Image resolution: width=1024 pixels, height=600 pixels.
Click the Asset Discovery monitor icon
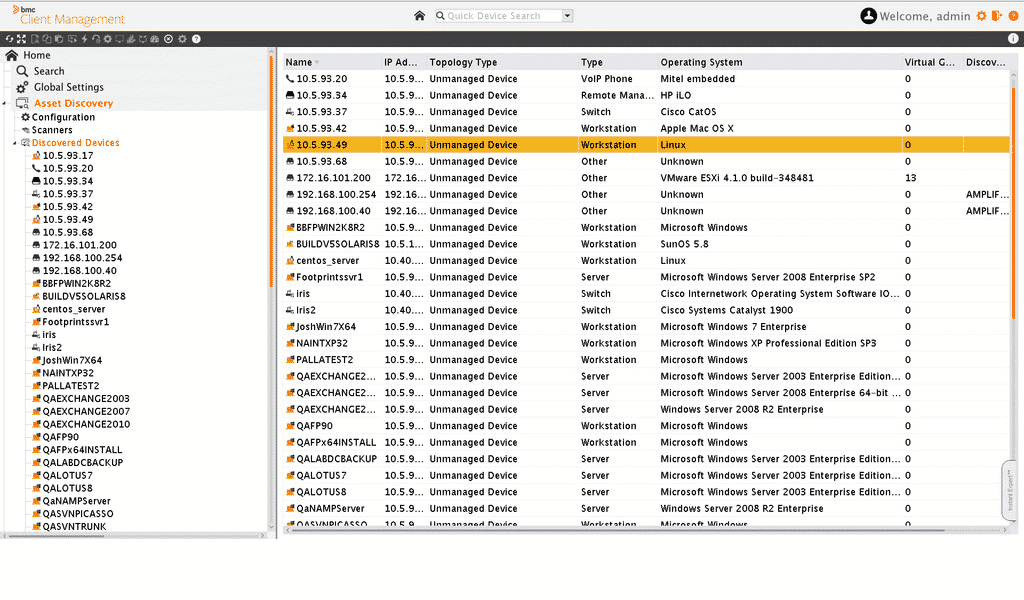pyautogui.click(x=22, y=103)
